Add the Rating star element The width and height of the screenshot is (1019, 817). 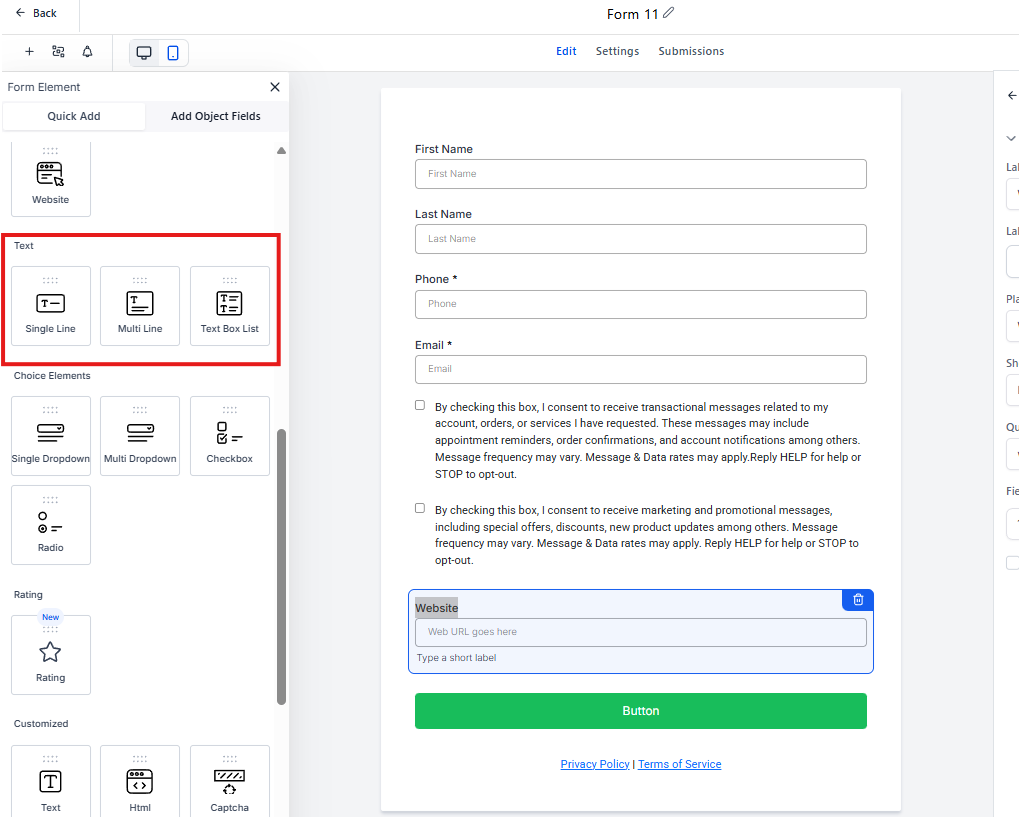[50, 655]
